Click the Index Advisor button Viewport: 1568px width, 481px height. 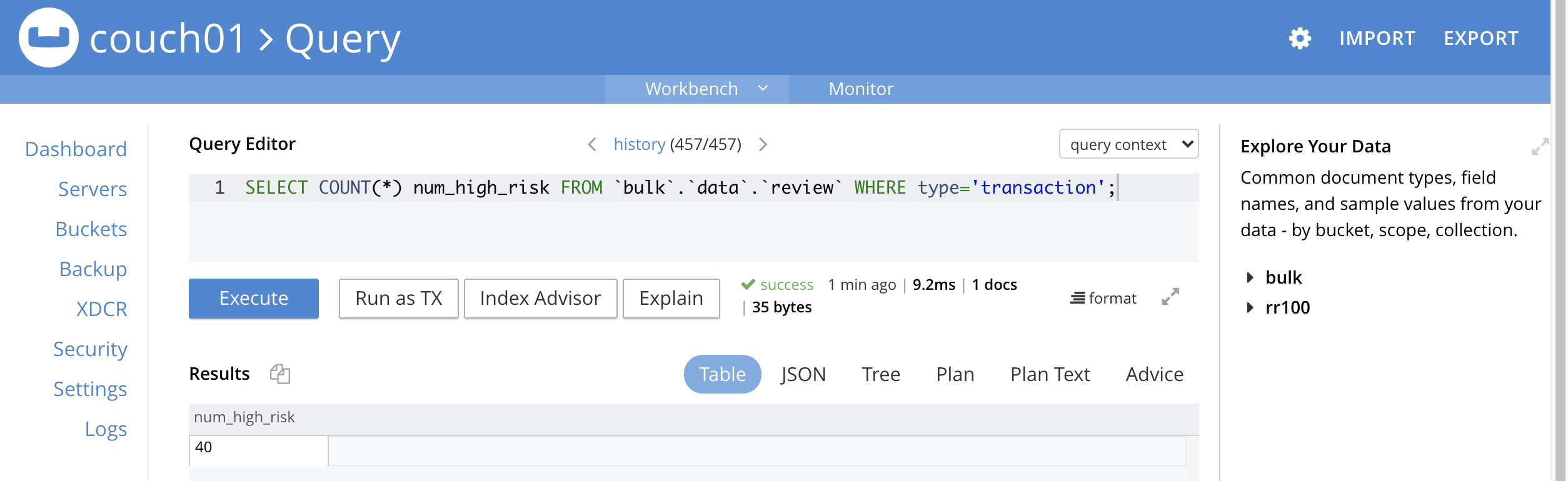coord(540,299)
